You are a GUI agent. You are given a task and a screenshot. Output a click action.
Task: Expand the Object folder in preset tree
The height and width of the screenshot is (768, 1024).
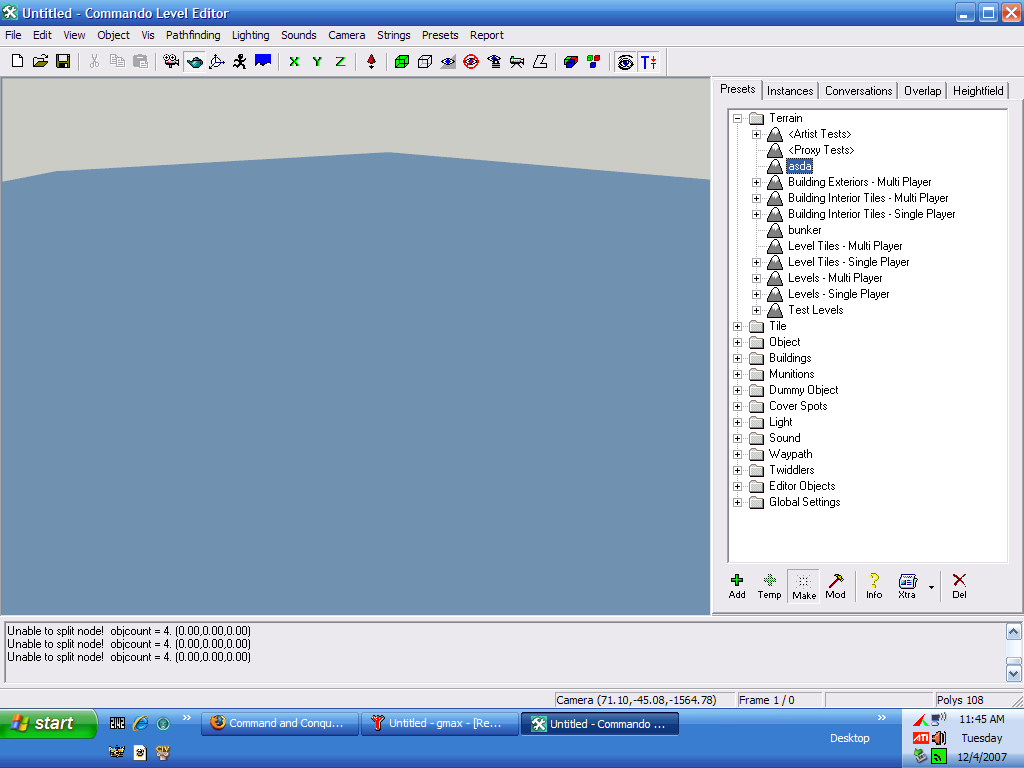click(x=738, y=342)
